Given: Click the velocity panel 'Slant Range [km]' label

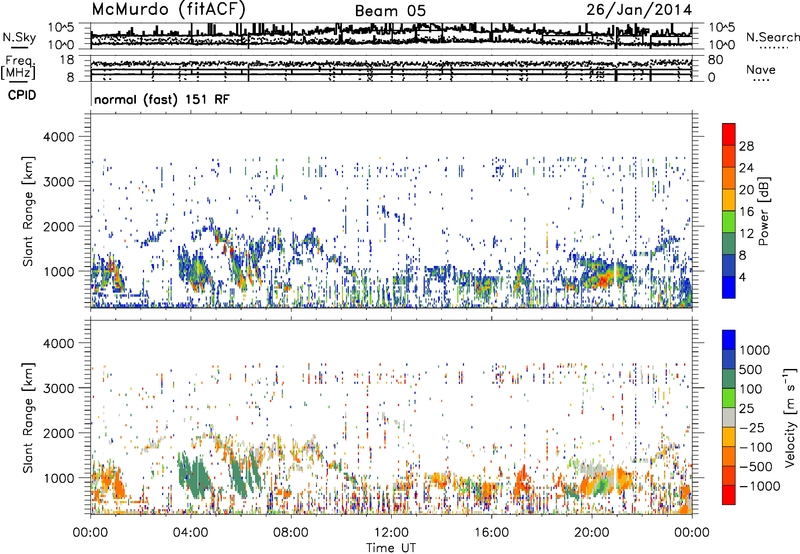Looking at the screenshot, I should coord(28,417).
